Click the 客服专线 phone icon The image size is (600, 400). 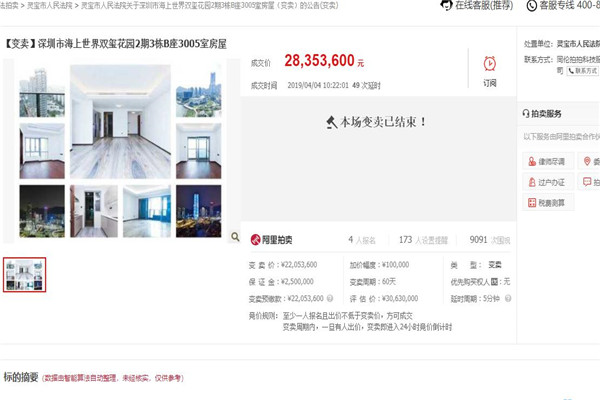[x=532, y=6]
